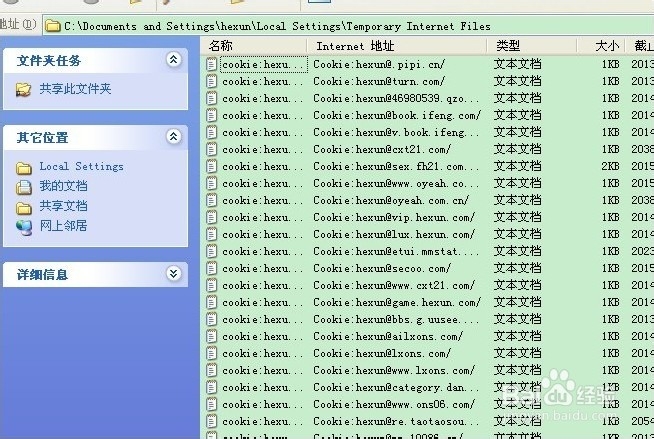Click the 文件夹任务 panel title
Viewport: 654px width, 439px height.
click(x=49, y=61)
